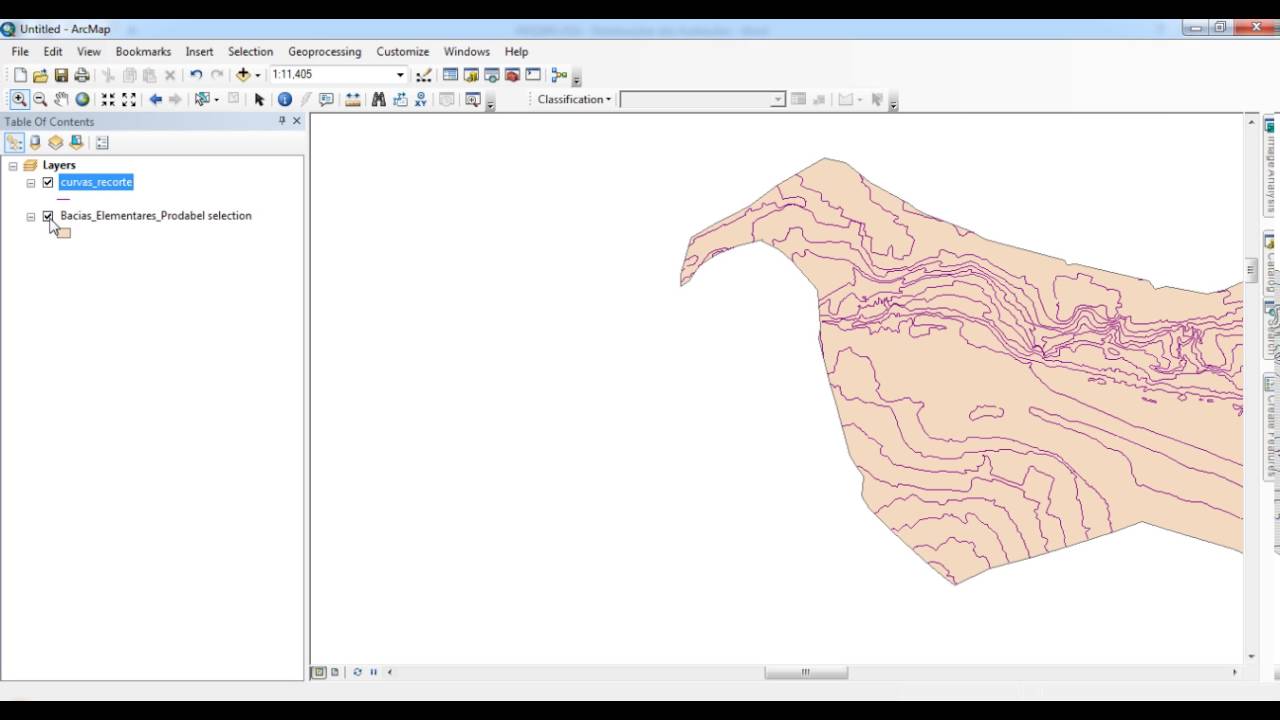Screen dimensions: 1280x720
Task: Open an existing map document
Action: click(x=41, y=75)
